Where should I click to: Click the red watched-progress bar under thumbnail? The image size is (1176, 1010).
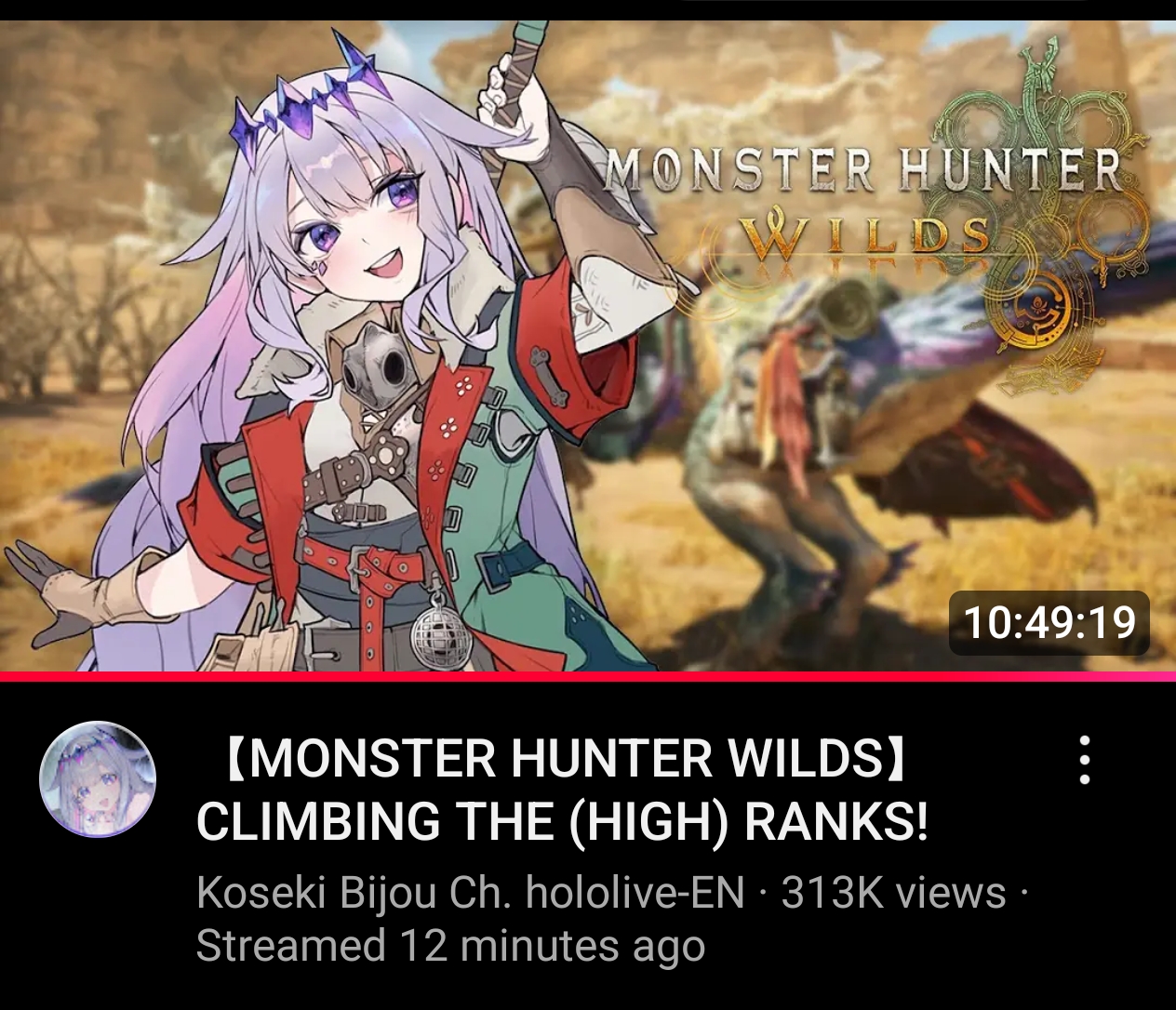coord(588,676)
